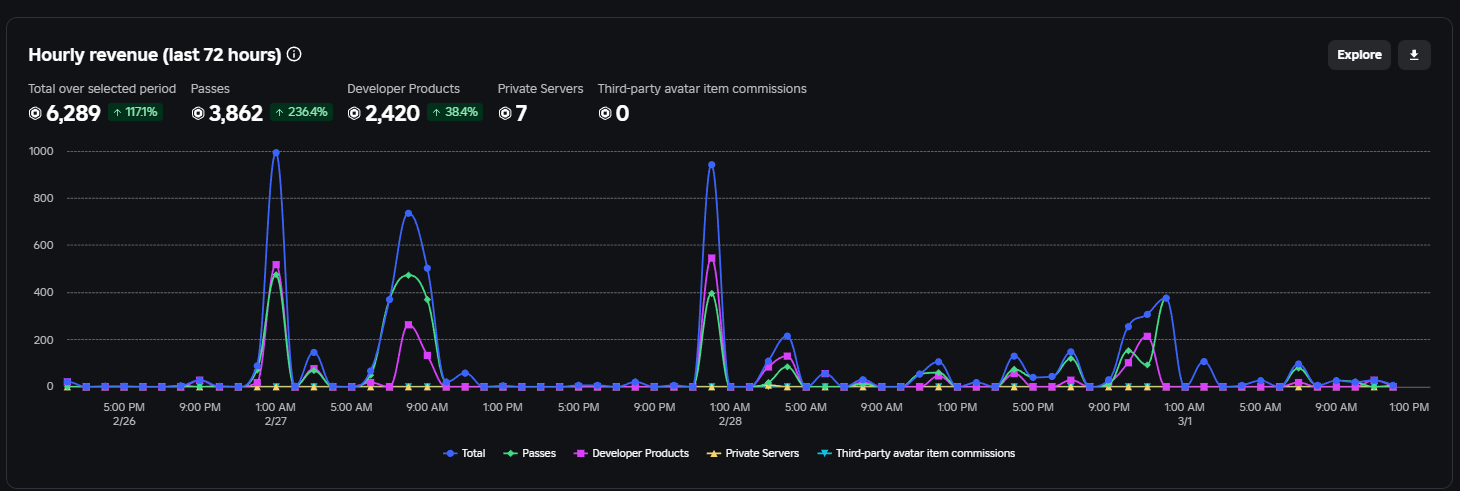Download the hourly revenue chart data

coord(1414,55)
